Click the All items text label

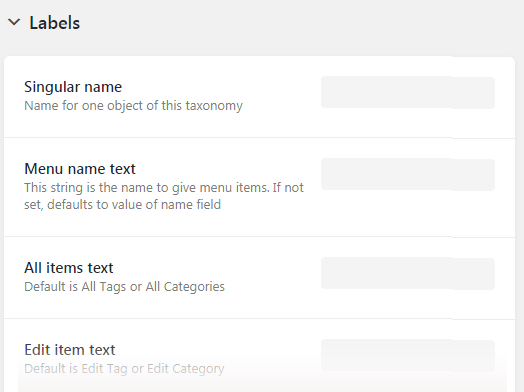pos(69,268)
